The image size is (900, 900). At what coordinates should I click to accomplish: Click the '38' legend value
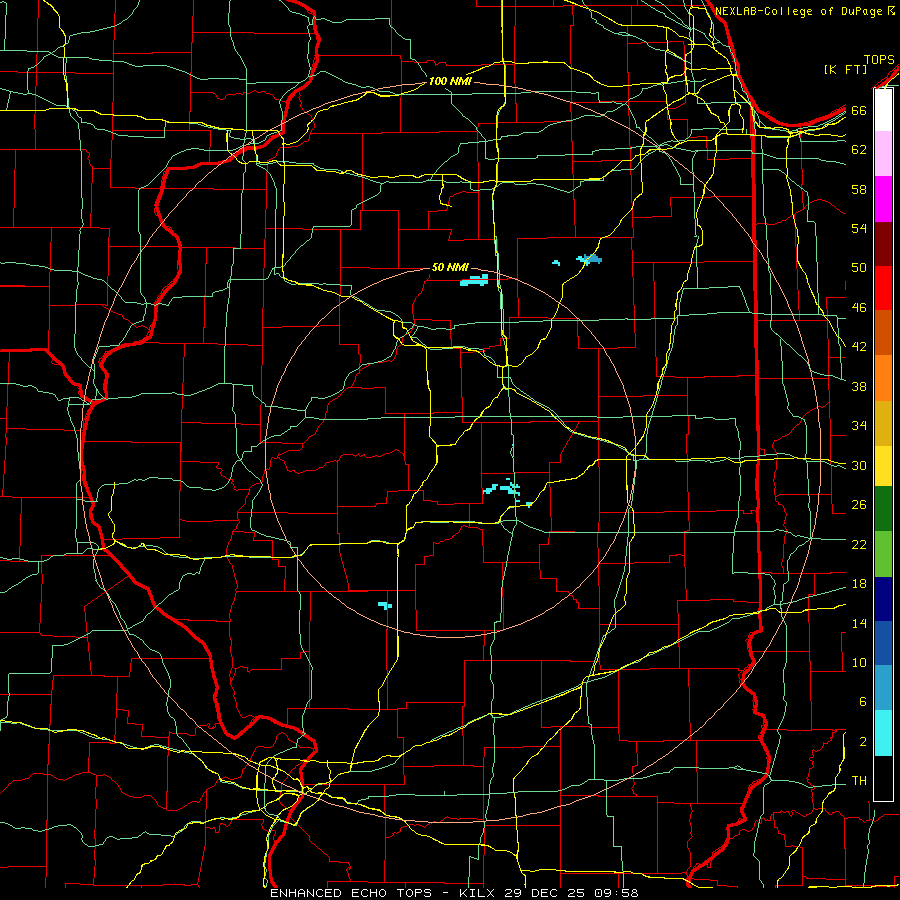pyautogui.click(x=859, y=386)
